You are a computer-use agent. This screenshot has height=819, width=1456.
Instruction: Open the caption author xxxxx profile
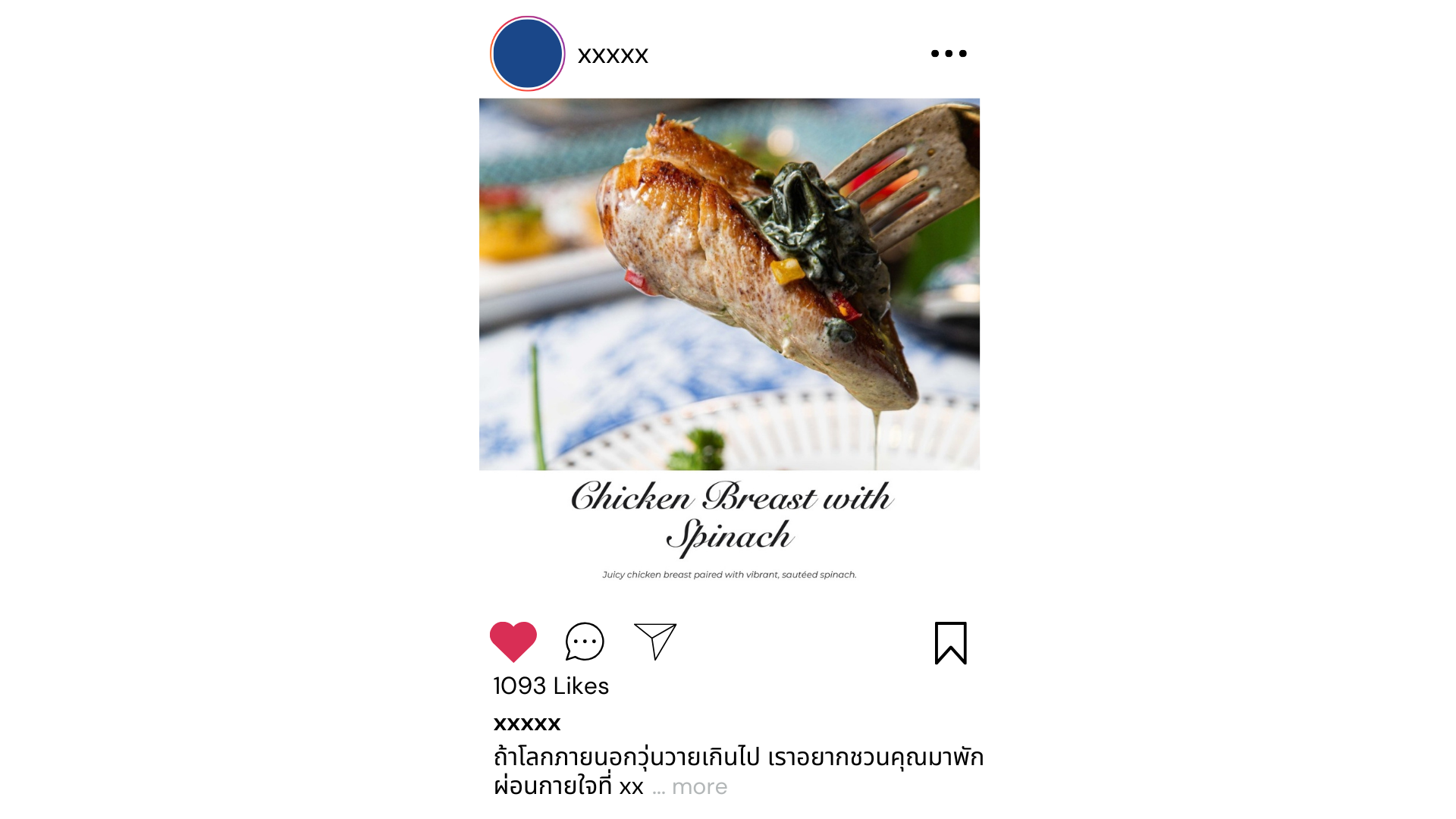point(527,723)
